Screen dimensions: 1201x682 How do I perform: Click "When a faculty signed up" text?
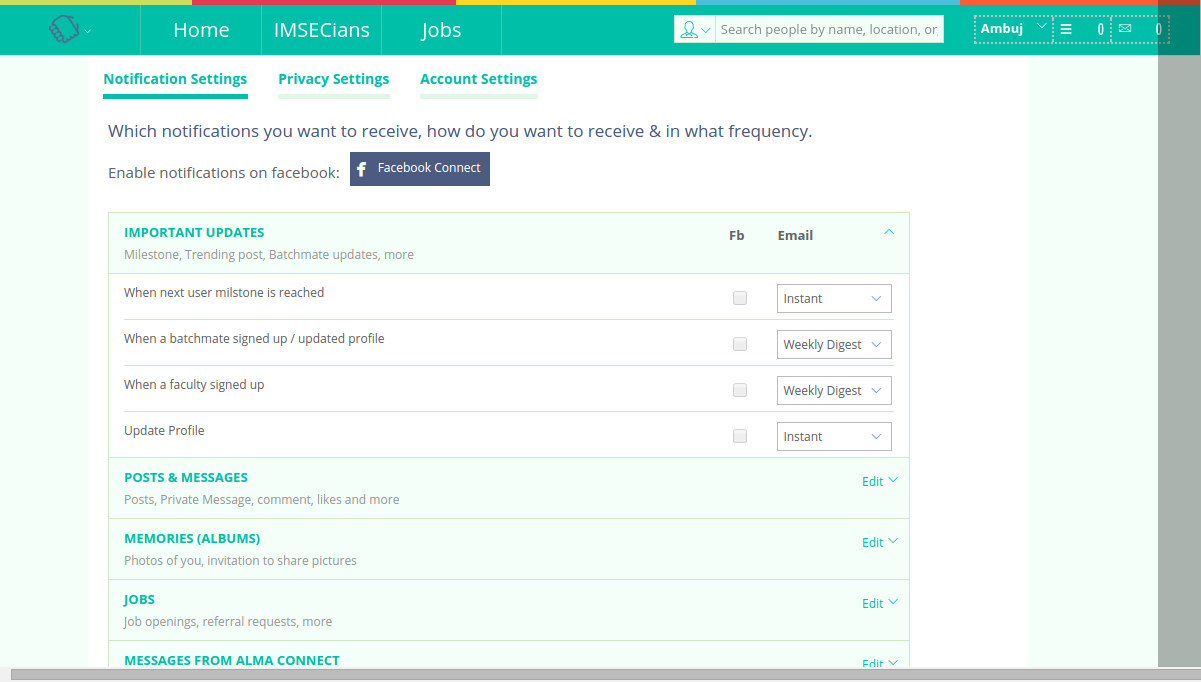[x=194, y=385]
